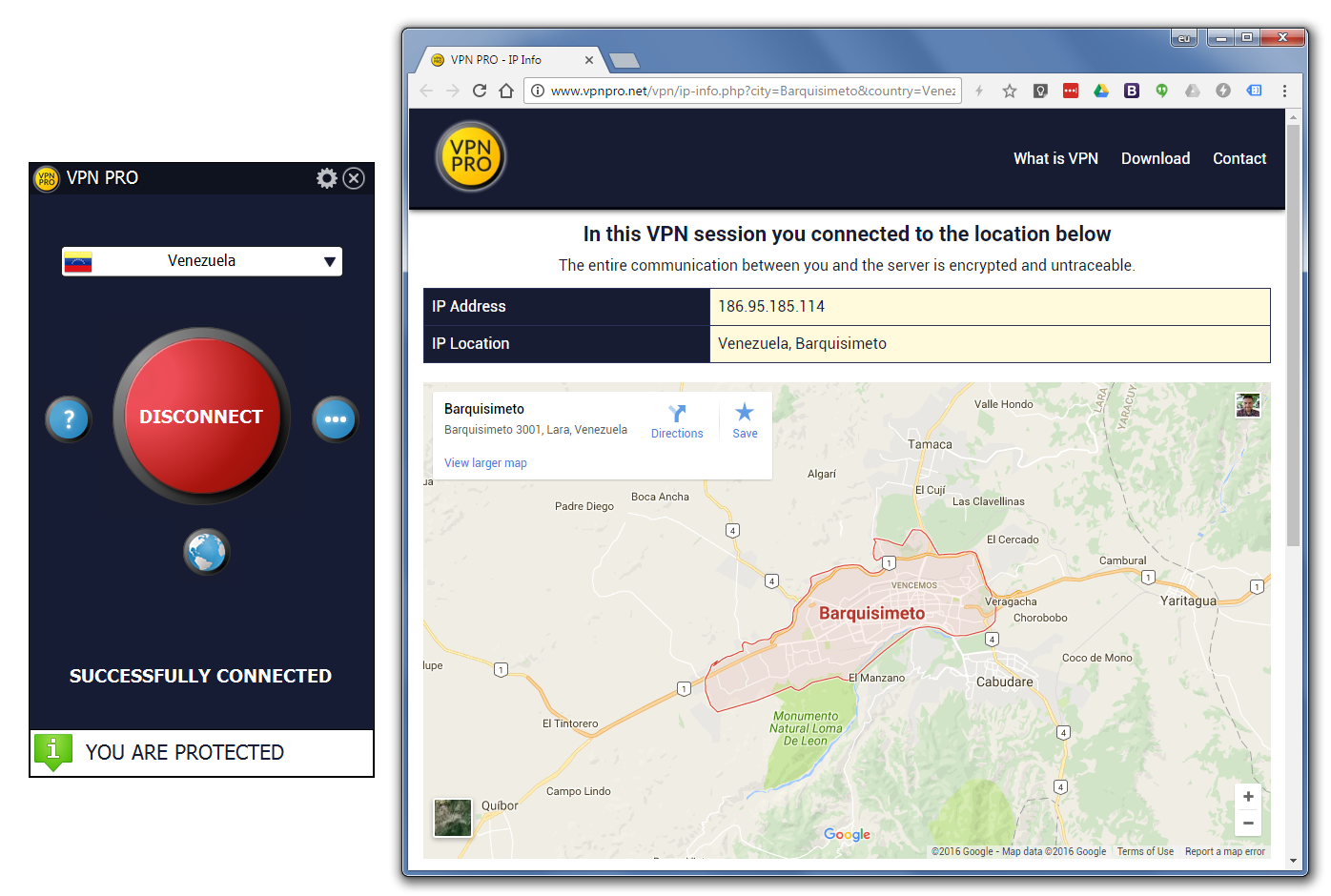Click the blue help question mark button
The height and width of the screenshot is (896, 1331).
(x=69, y=419)
